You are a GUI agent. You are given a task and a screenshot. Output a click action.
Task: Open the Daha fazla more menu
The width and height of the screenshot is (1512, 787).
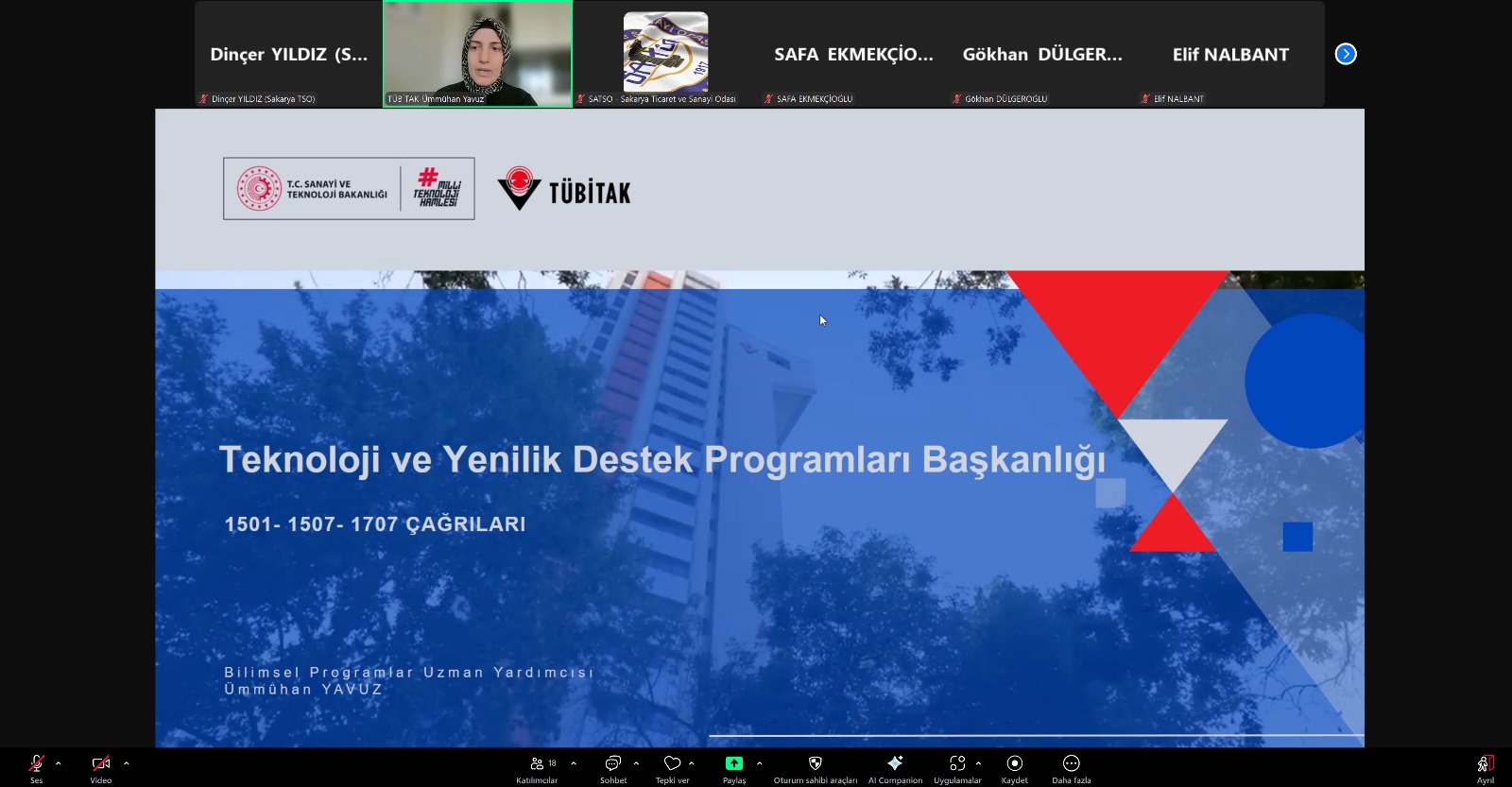1071,764
